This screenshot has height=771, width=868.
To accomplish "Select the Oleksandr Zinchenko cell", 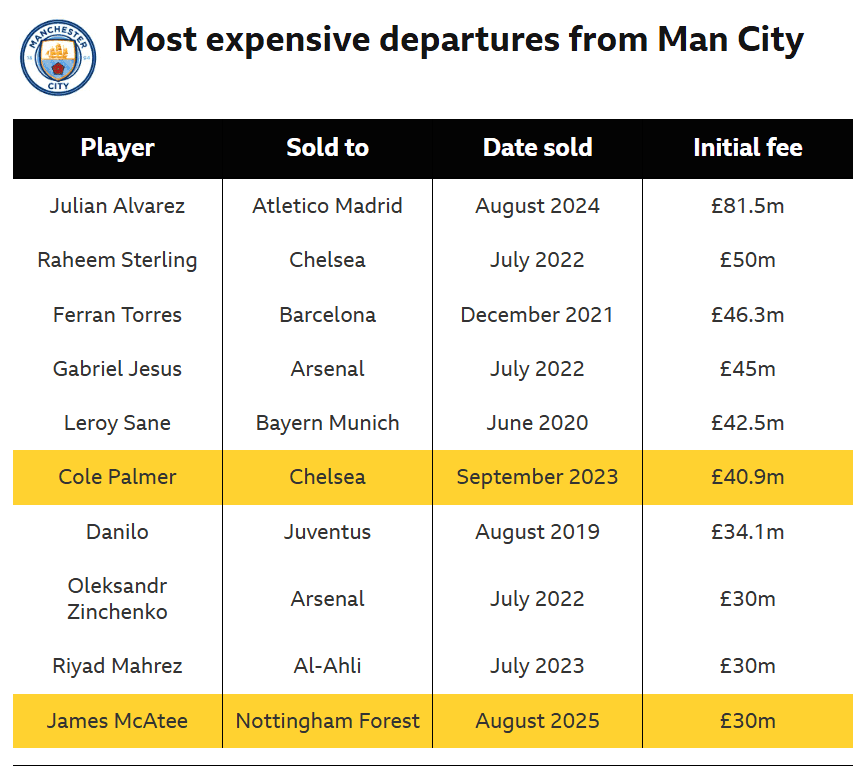I will [117, 599].
